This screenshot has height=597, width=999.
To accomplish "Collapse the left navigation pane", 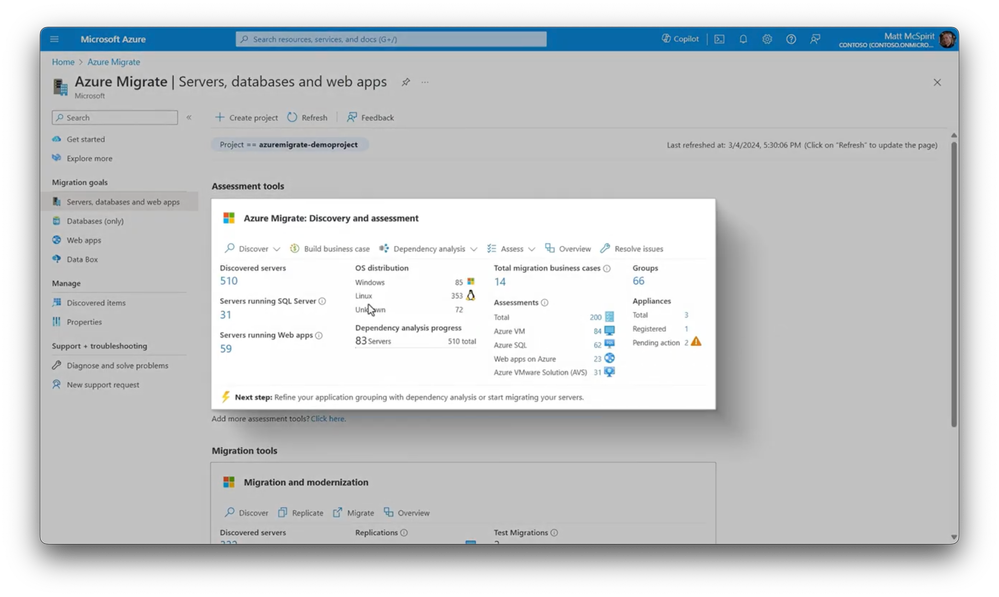I will (x=189, y=117).
